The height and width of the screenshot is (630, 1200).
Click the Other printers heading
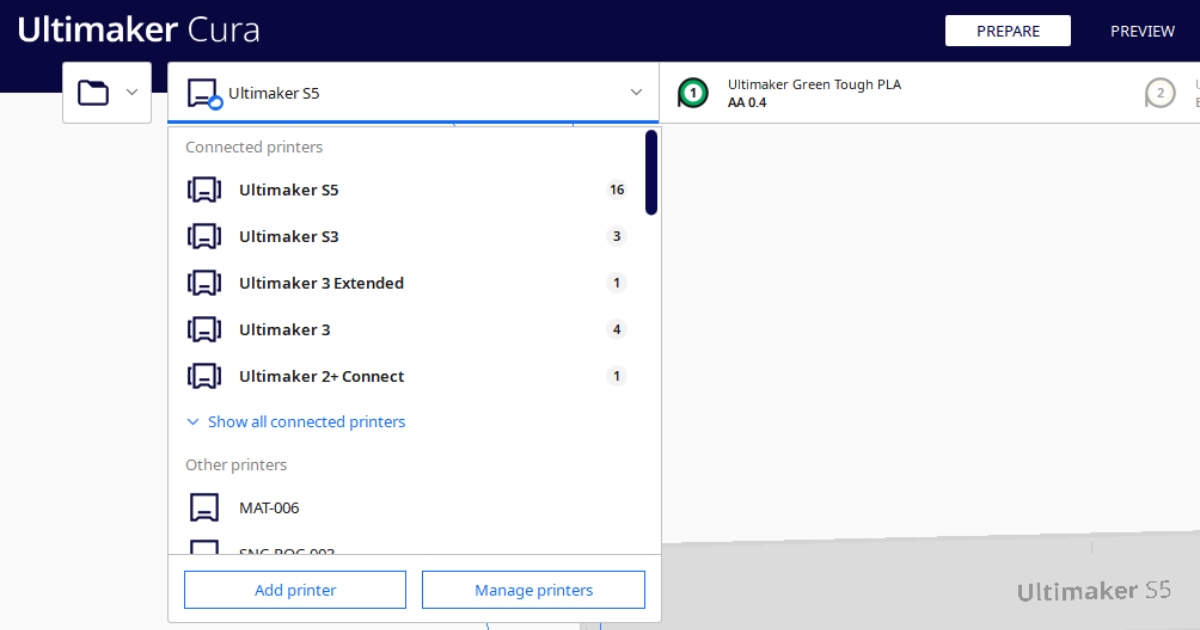point(236,465)
